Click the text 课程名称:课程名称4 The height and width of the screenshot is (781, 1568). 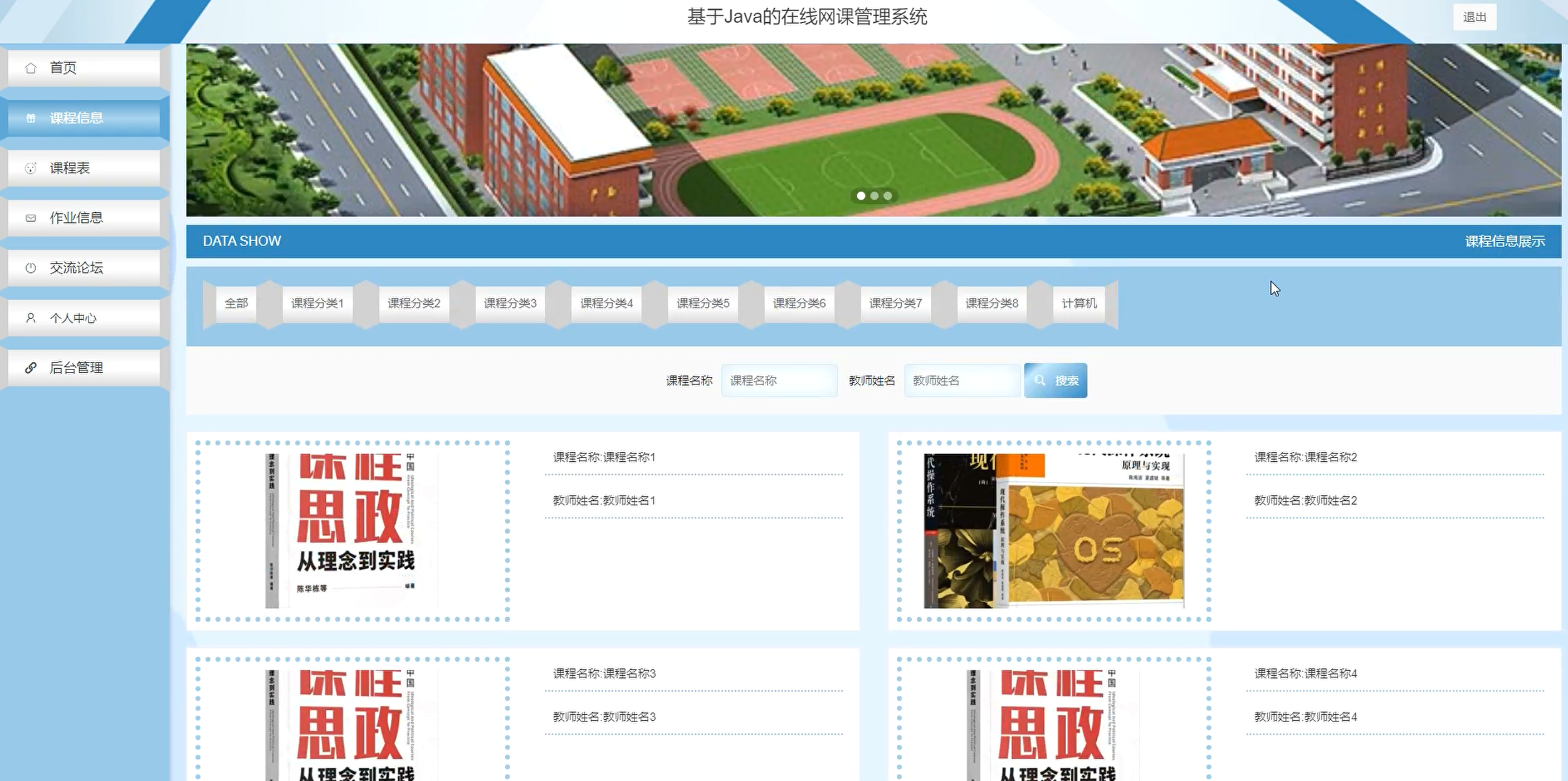1306,673
